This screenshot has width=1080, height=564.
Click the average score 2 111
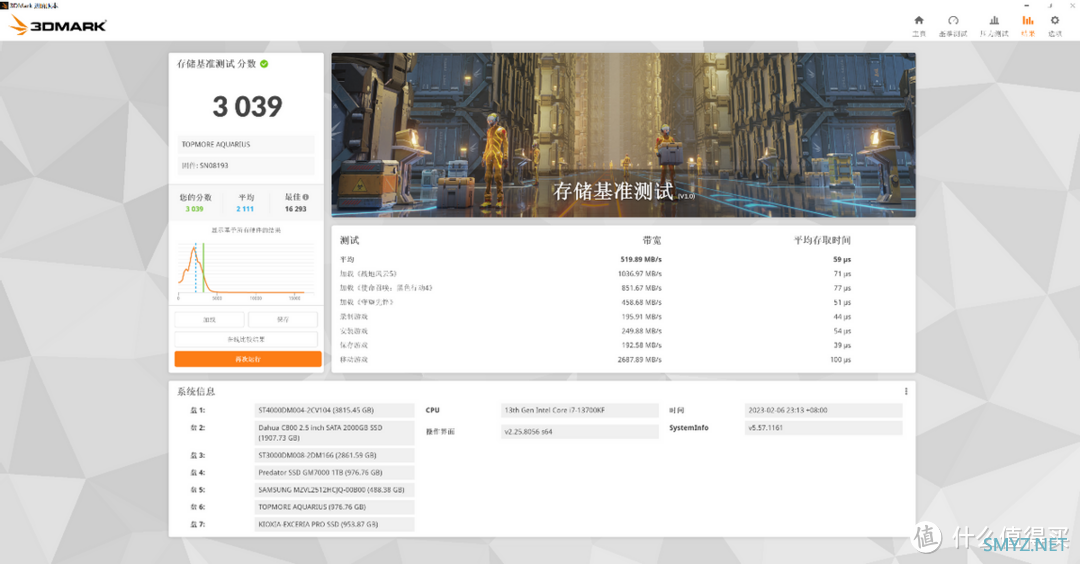point(245,209)
